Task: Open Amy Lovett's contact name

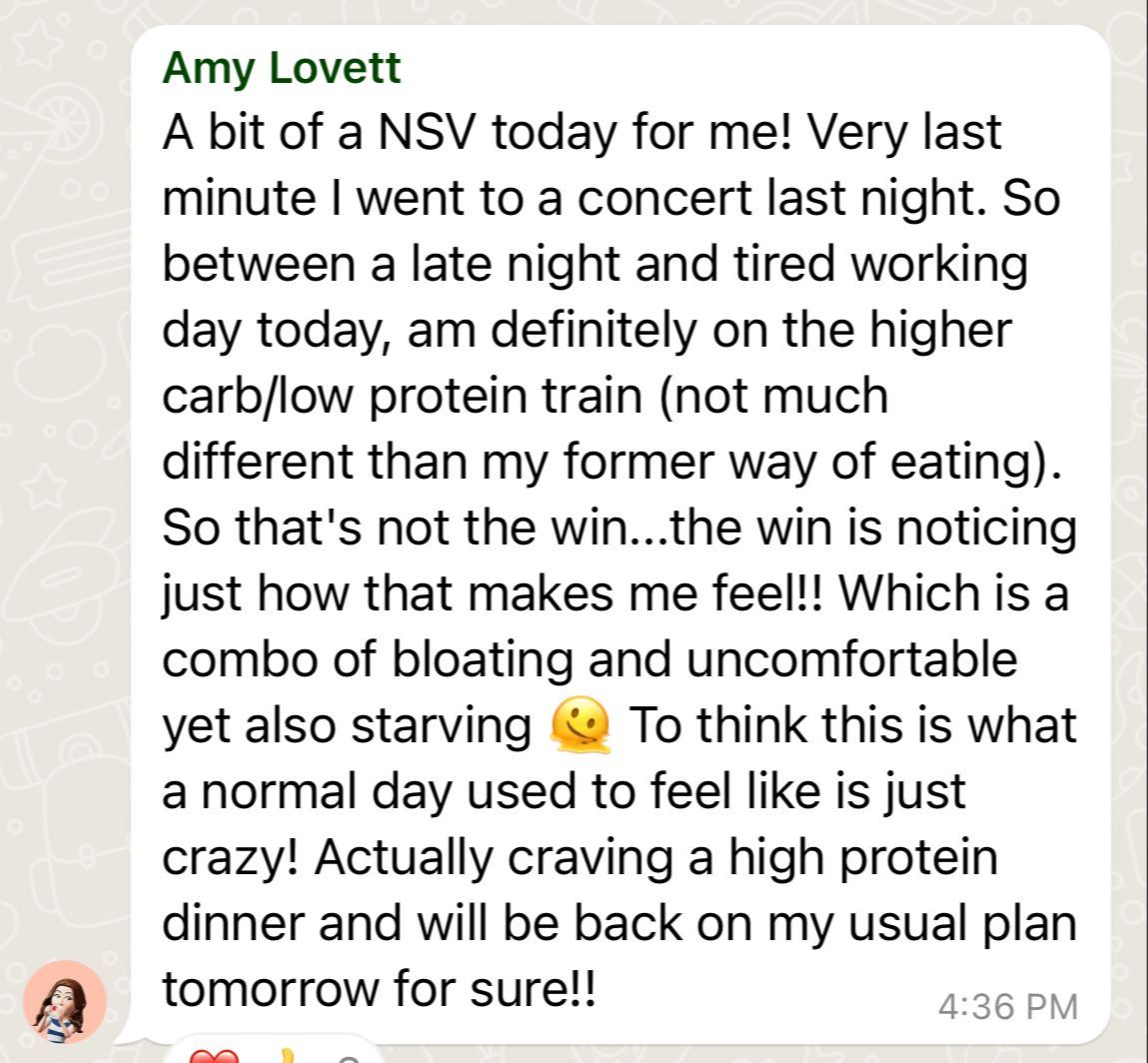Action: click(281, 68)
